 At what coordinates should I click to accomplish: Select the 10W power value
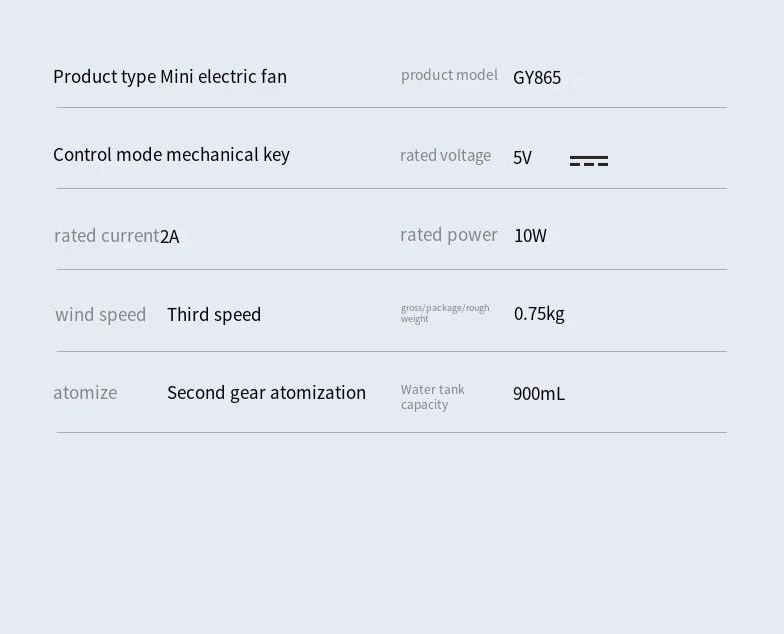(530, 236)
